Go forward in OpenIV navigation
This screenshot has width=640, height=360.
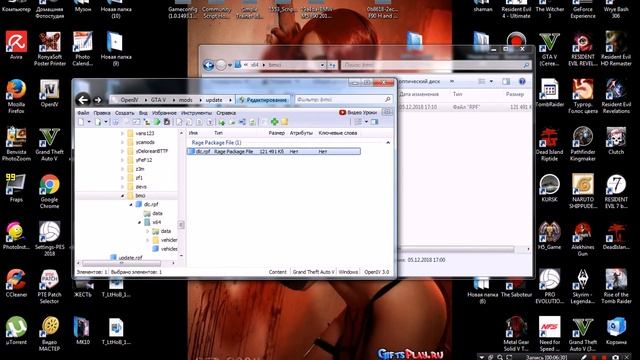point(98,100)
